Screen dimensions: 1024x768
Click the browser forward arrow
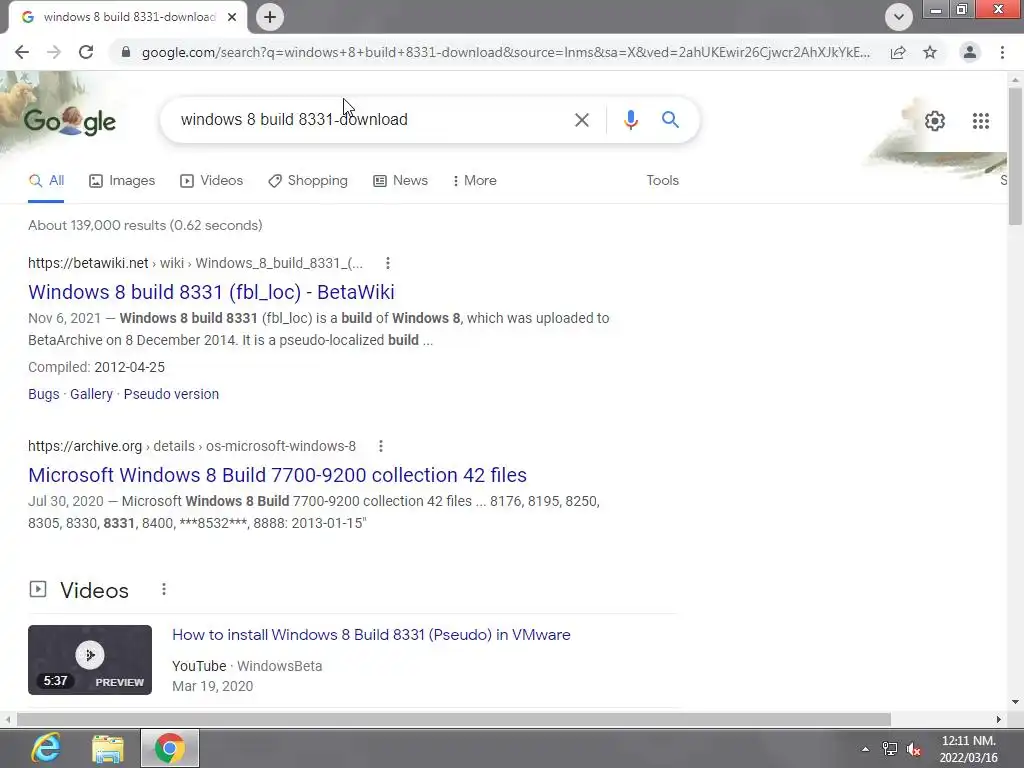coord(54,52)
